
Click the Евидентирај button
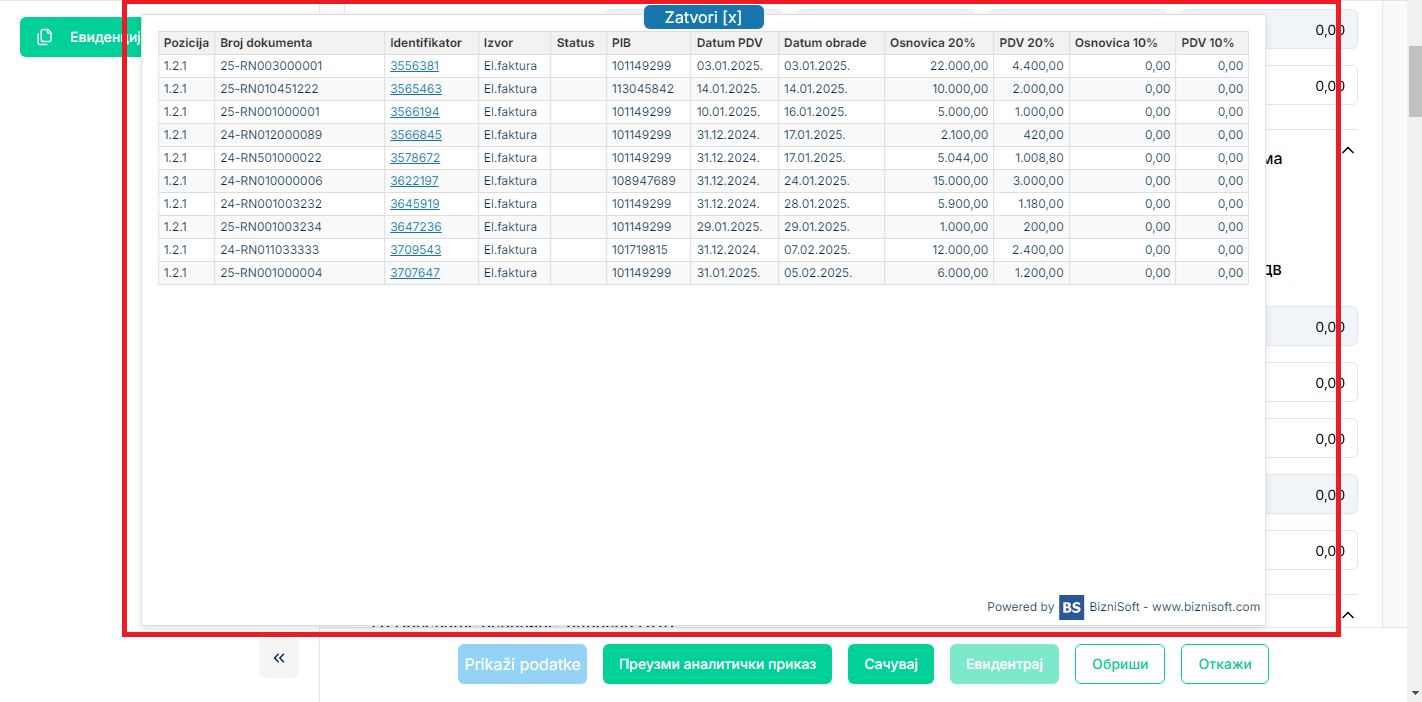click(x=1004, y=664)
